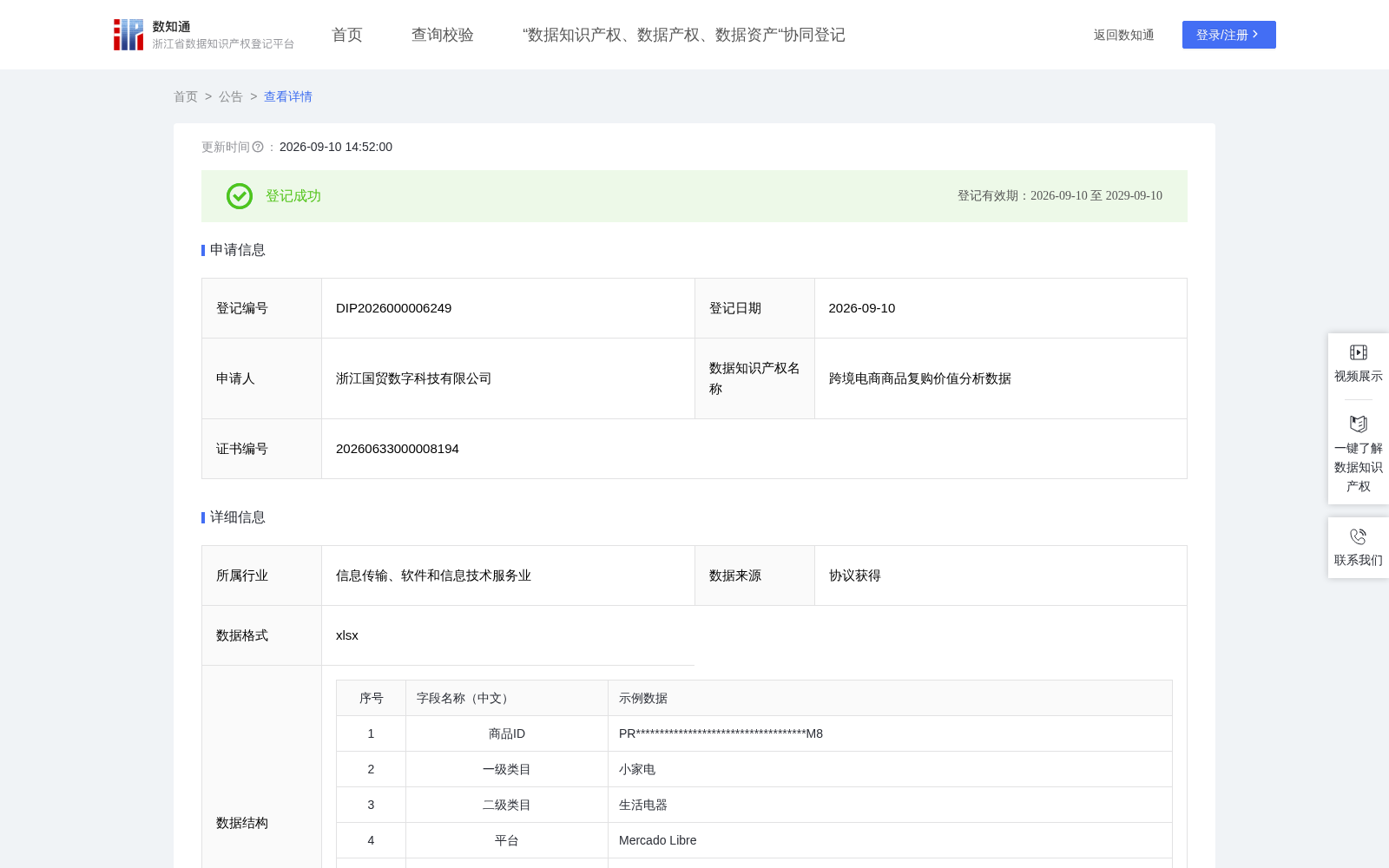Click 查看详情 breadcrumb item
Screen dimensions: 1389x868
[288, 96]
